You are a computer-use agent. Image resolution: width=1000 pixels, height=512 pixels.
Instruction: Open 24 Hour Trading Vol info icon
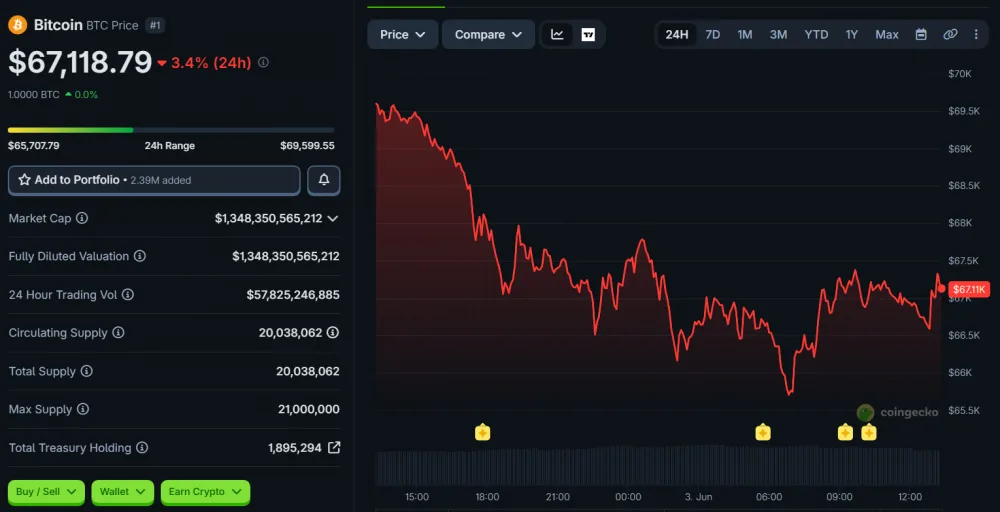pos(128,295)
